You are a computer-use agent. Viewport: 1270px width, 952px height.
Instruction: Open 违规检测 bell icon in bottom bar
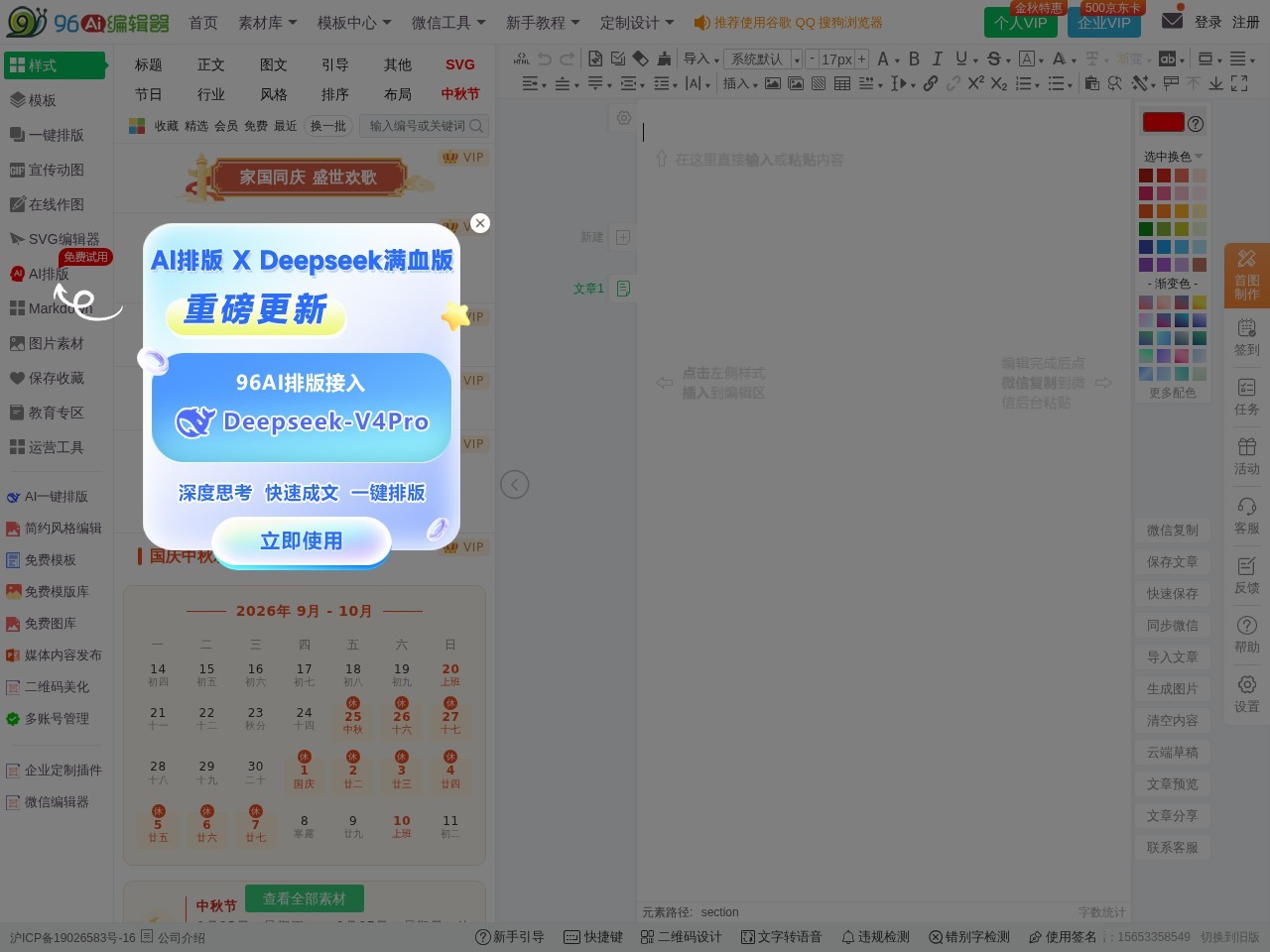click(875, 937)
